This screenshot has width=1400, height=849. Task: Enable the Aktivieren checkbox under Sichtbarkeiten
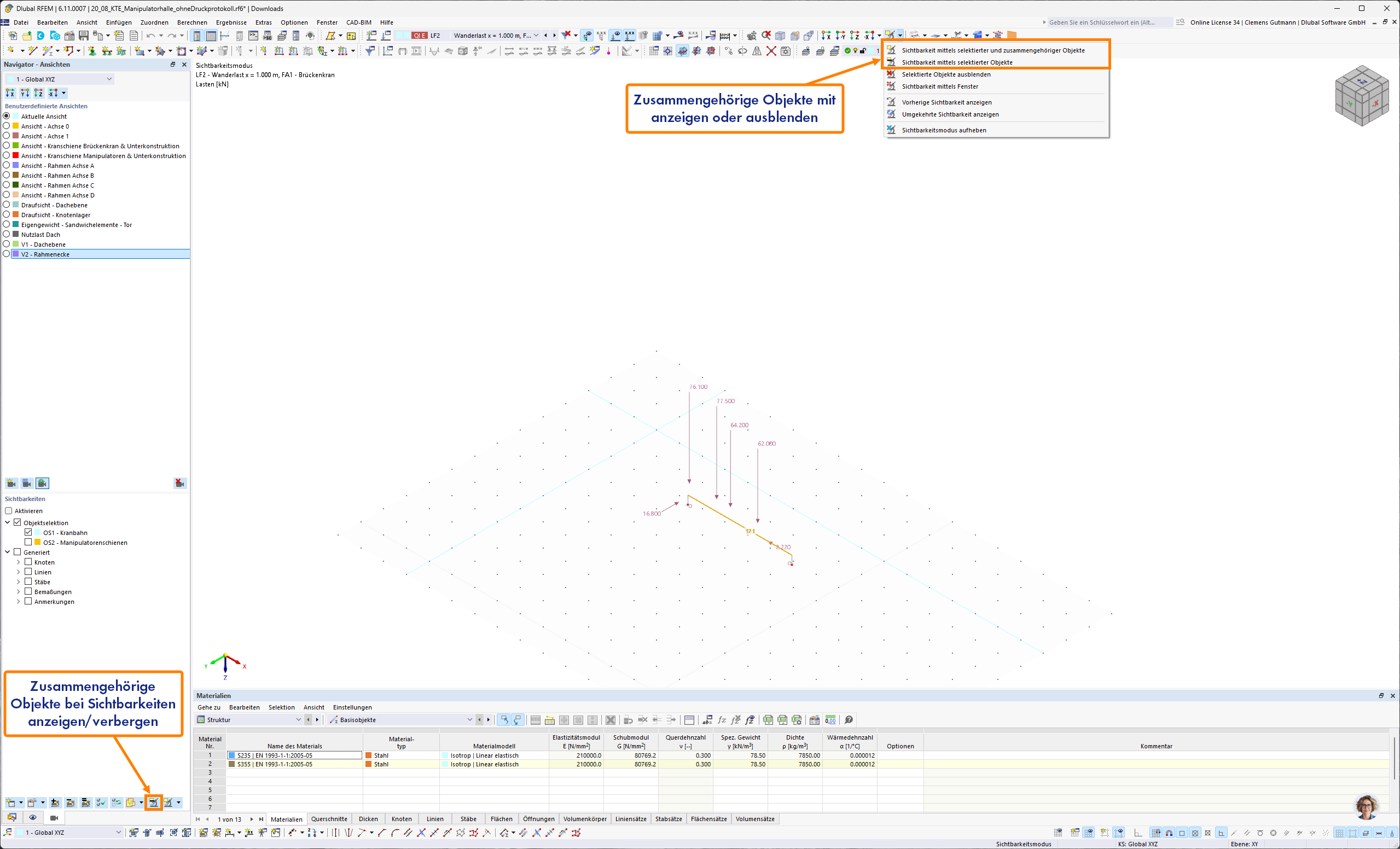coord(9,511)
